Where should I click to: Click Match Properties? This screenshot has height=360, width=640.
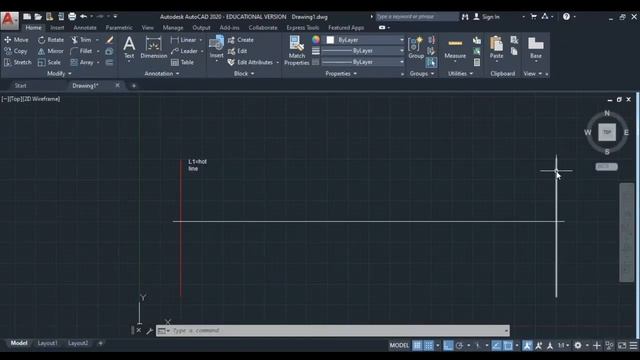coord(297,50)
